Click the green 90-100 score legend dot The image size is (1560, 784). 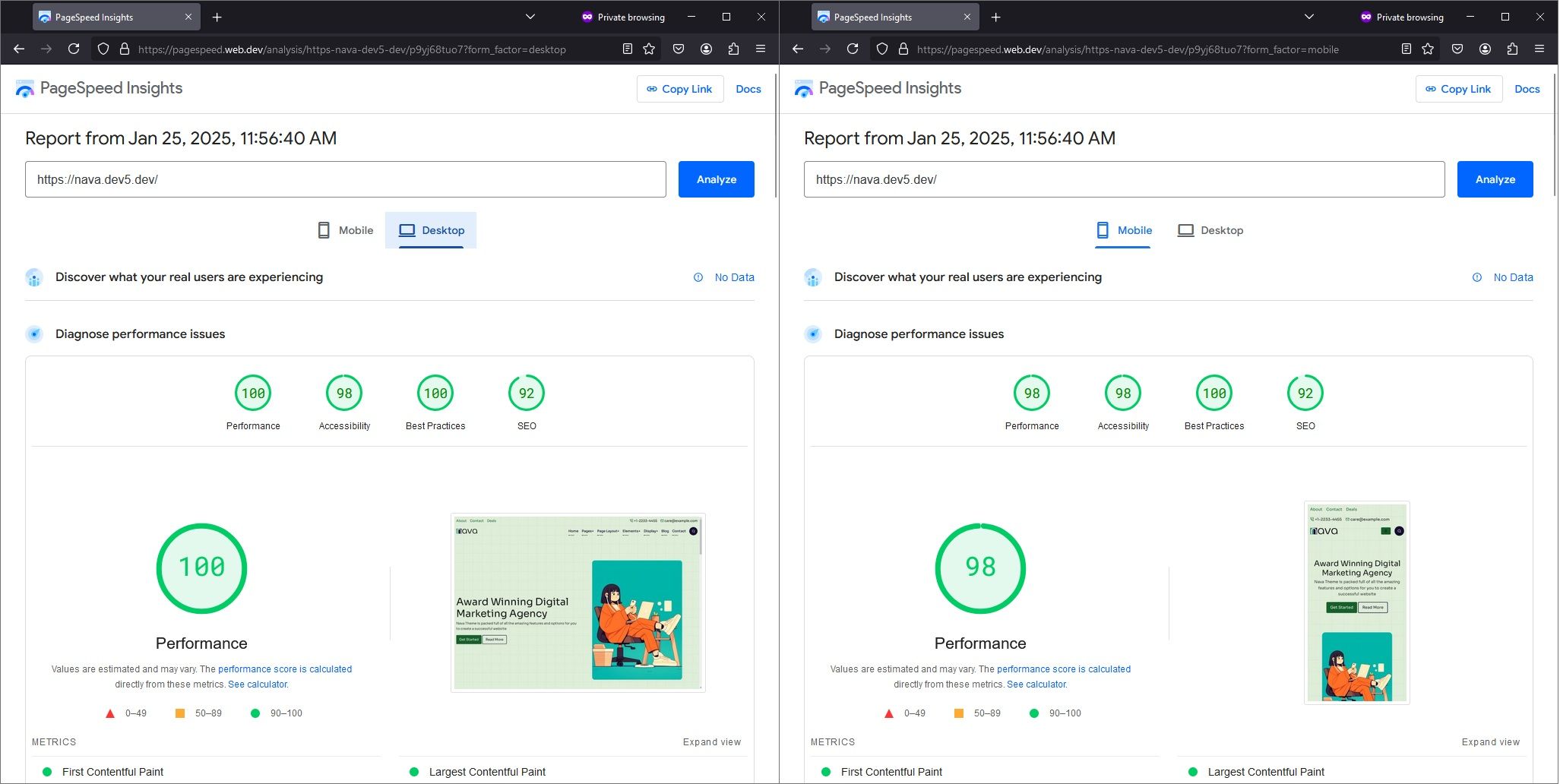[255, 713]
